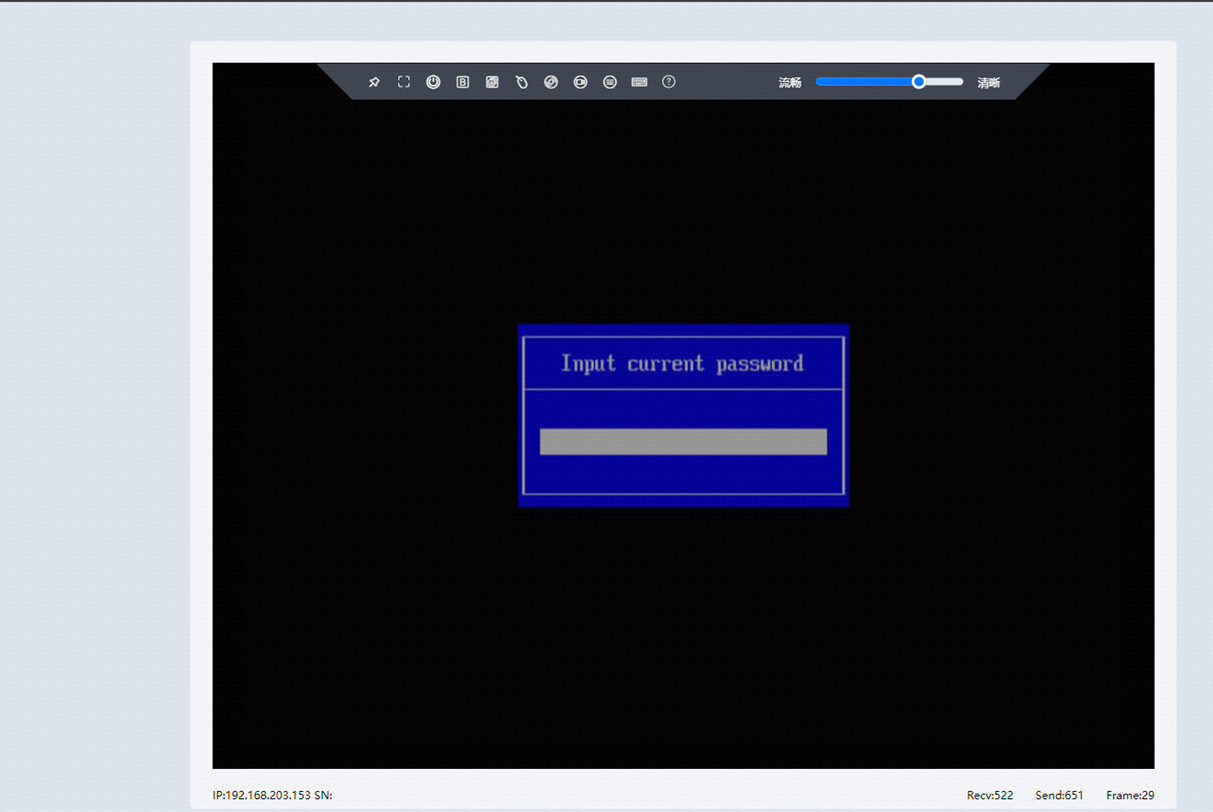Click the 清晰 clear label
The image size is (1213, 812).
pos(988,83)
